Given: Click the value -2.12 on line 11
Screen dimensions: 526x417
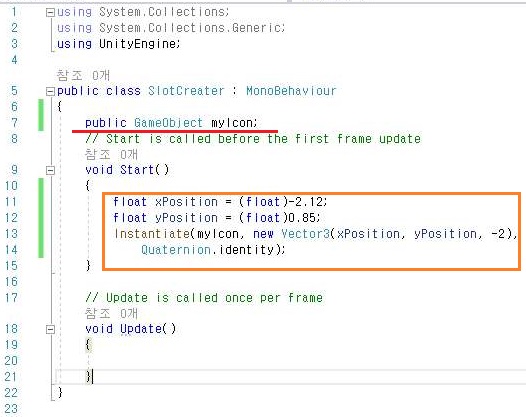Looking at the screenshot, I should coord(306,202).
